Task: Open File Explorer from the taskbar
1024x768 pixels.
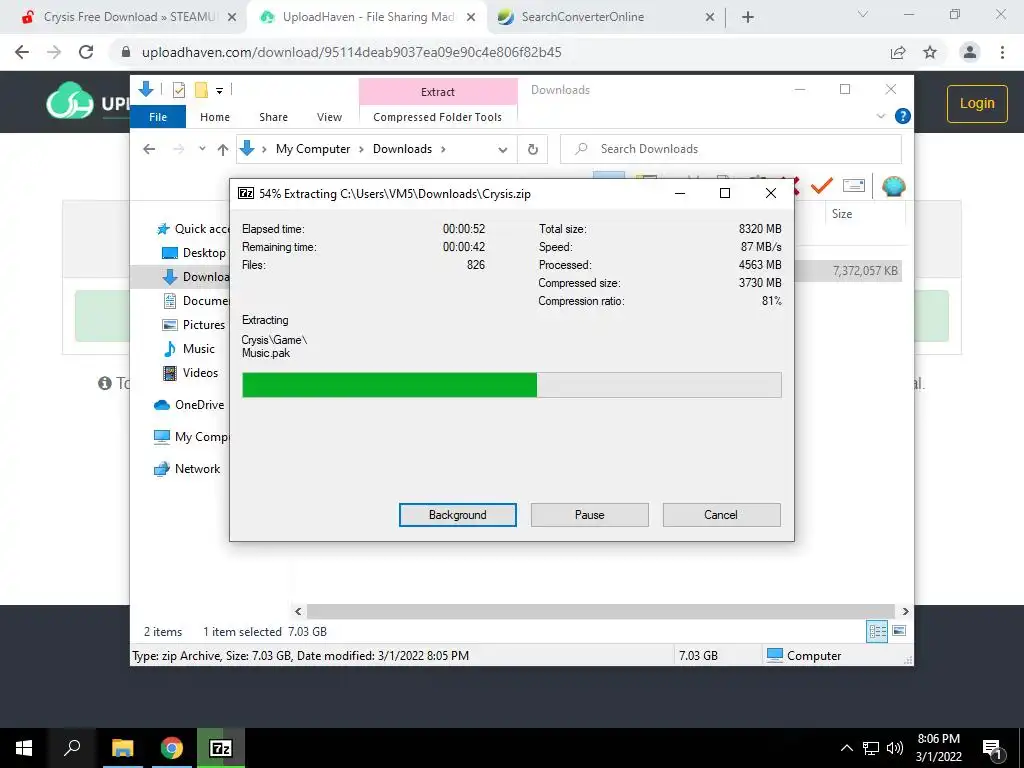Action: (122, 748)
